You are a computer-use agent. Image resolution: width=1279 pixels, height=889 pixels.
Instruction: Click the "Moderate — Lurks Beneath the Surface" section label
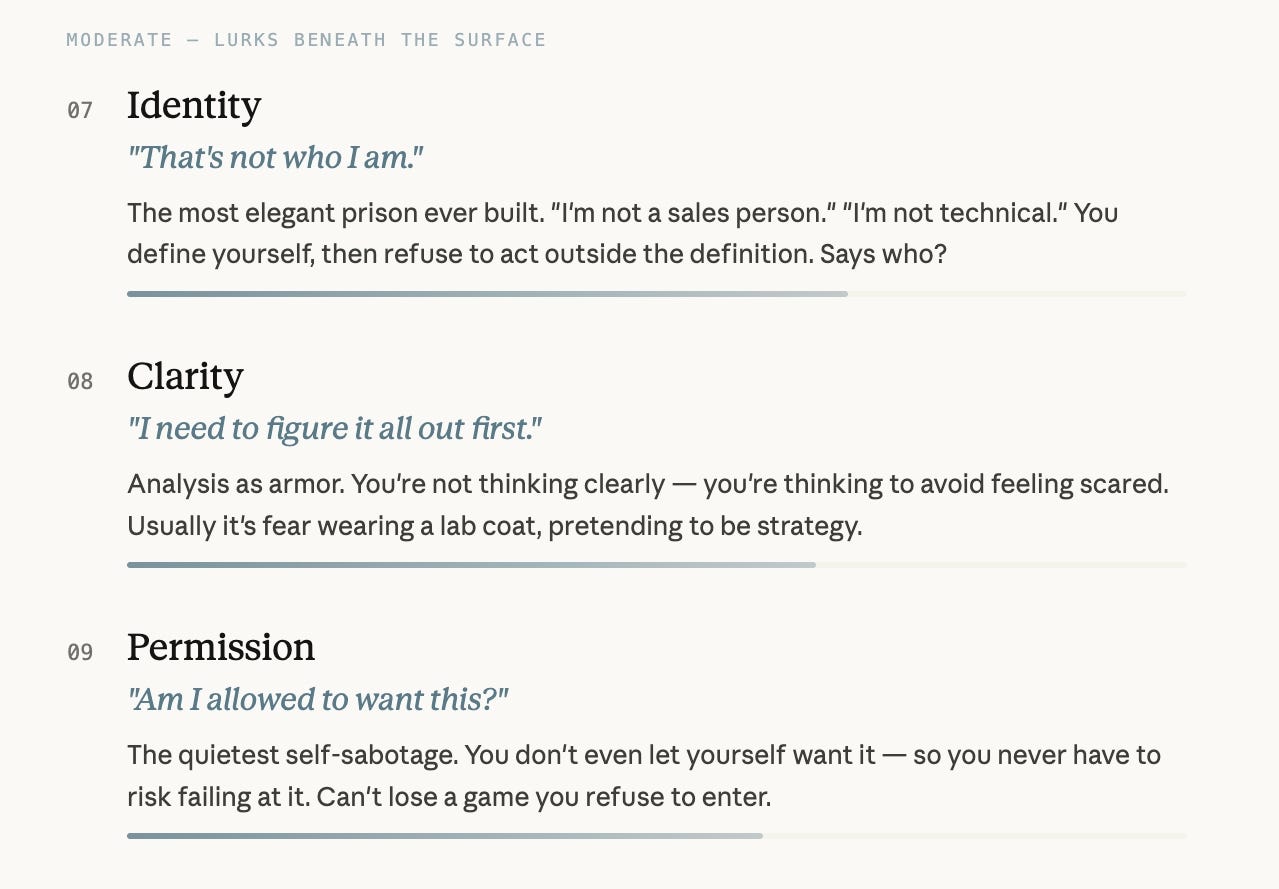click(306, 40)
